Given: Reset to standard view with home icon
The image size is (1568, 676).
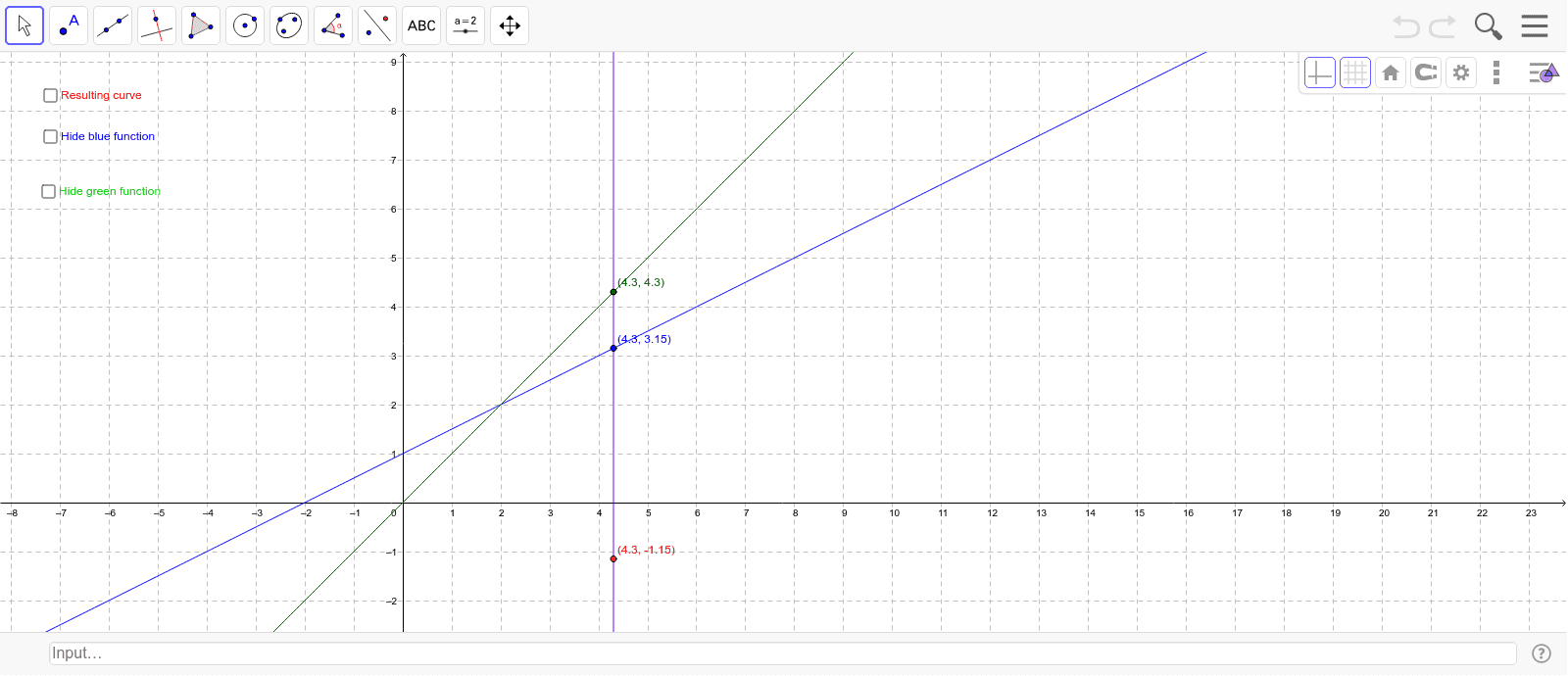Looking at the screenshot, I should (1391, 72).
